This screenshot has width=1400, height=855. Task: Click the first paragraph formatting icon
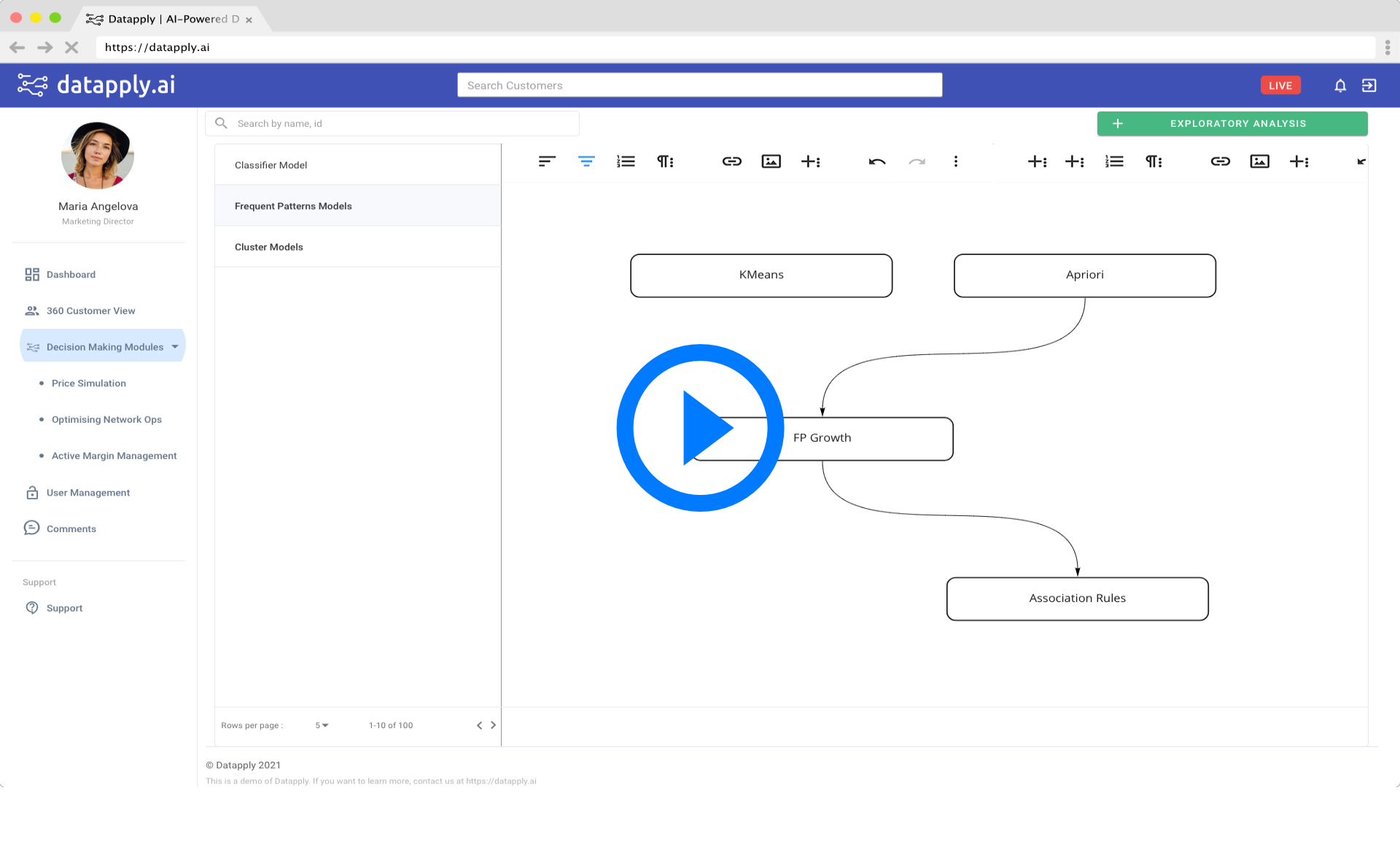click(665, 162)
